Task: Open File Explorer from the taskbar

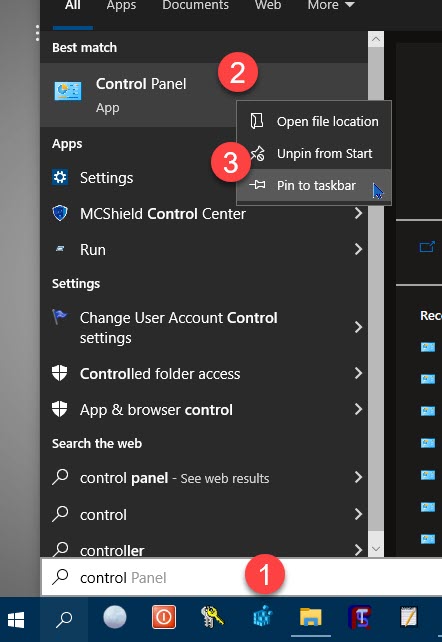Action: 311,617
